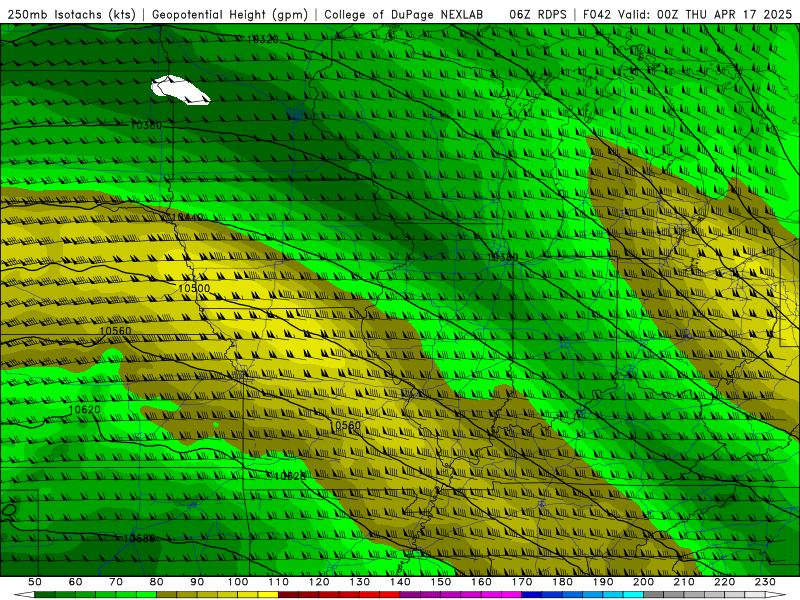Click the olive swatch starting at 80
Image resolution: width=800 pixels, height=600 pixels.
pos(167,595)
